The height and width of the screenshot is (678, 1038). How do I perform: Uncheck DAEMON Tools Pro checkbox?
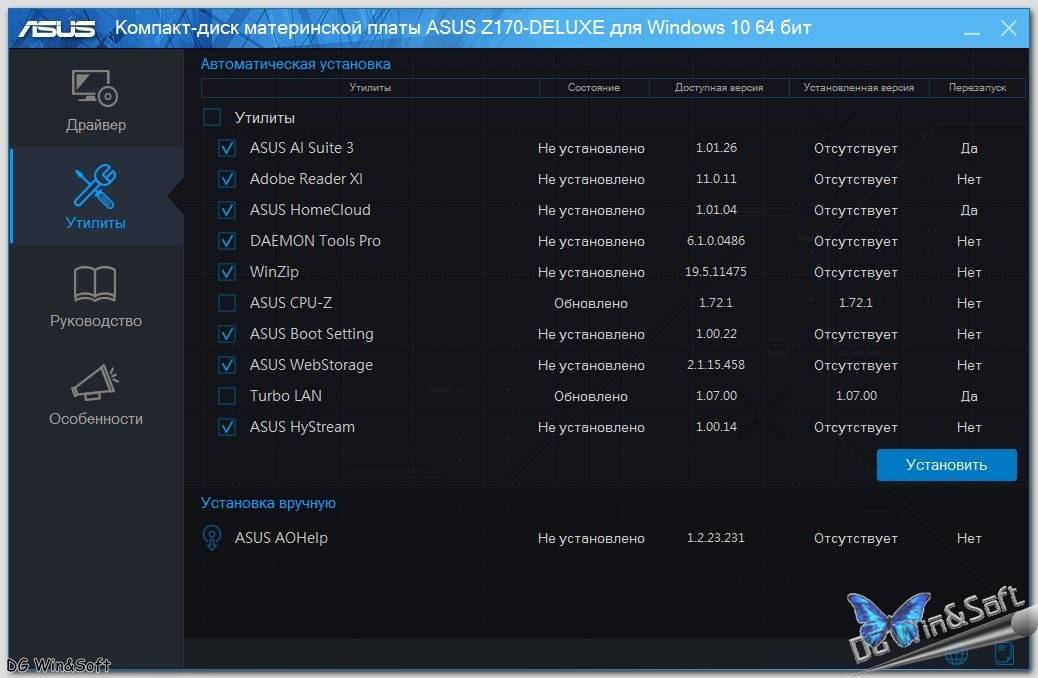[x=227, y=241]
